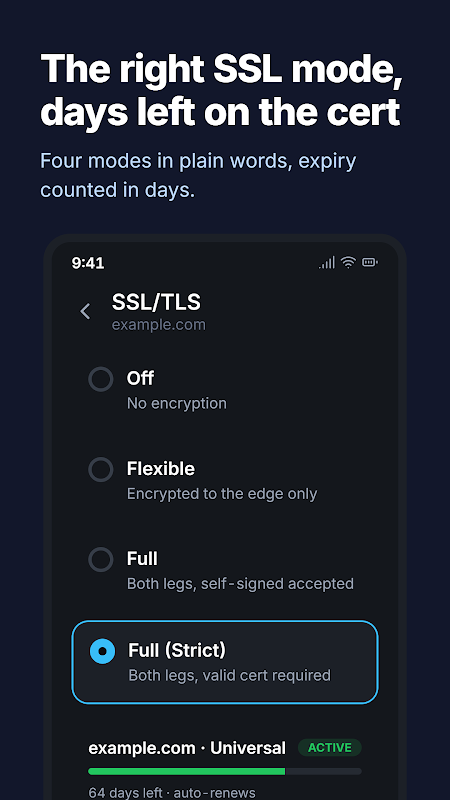Choose the Off mode label

point(140,379)
